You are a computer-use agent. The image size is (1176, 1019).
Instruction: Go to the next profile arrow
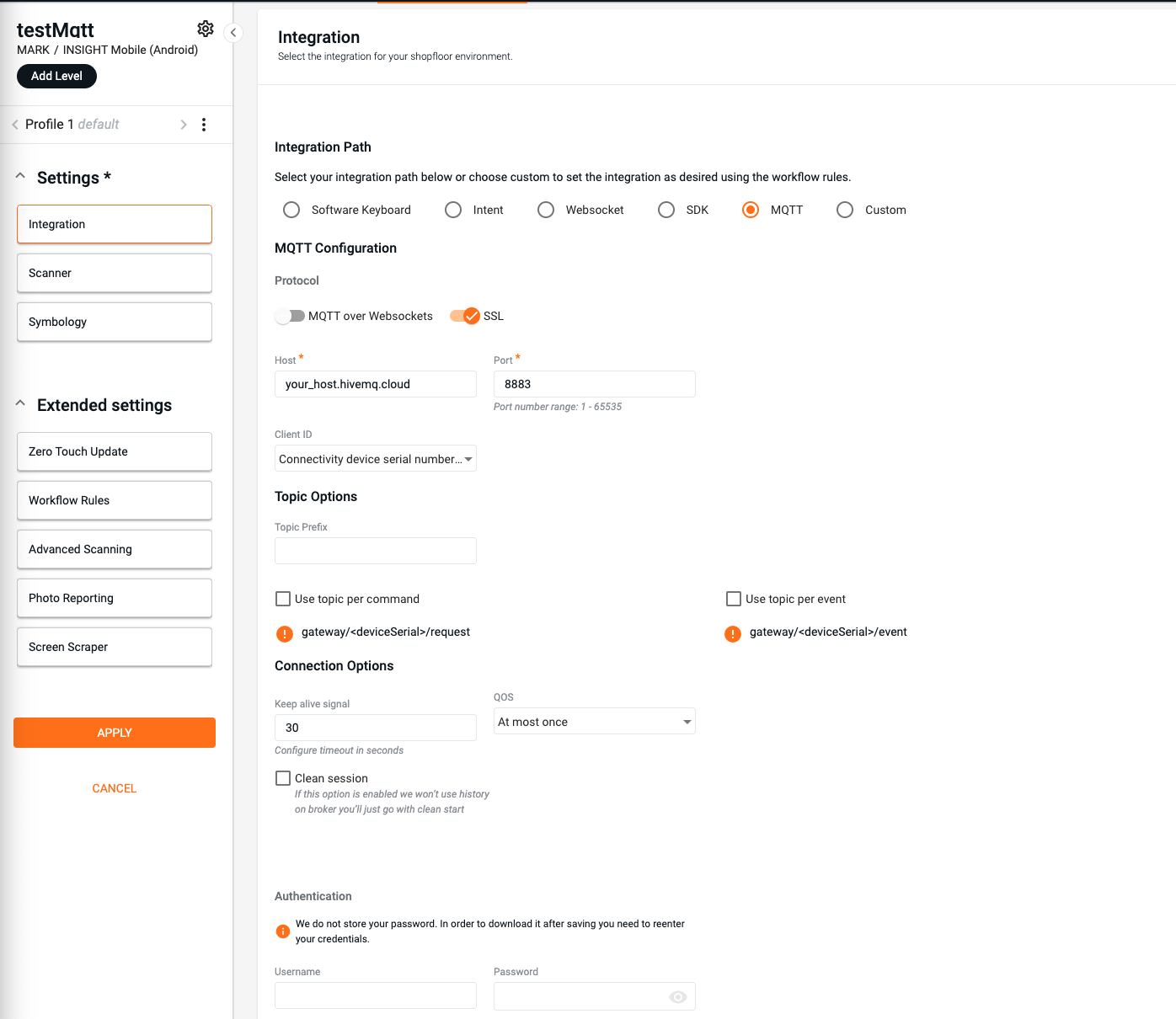tap(184, 125)
